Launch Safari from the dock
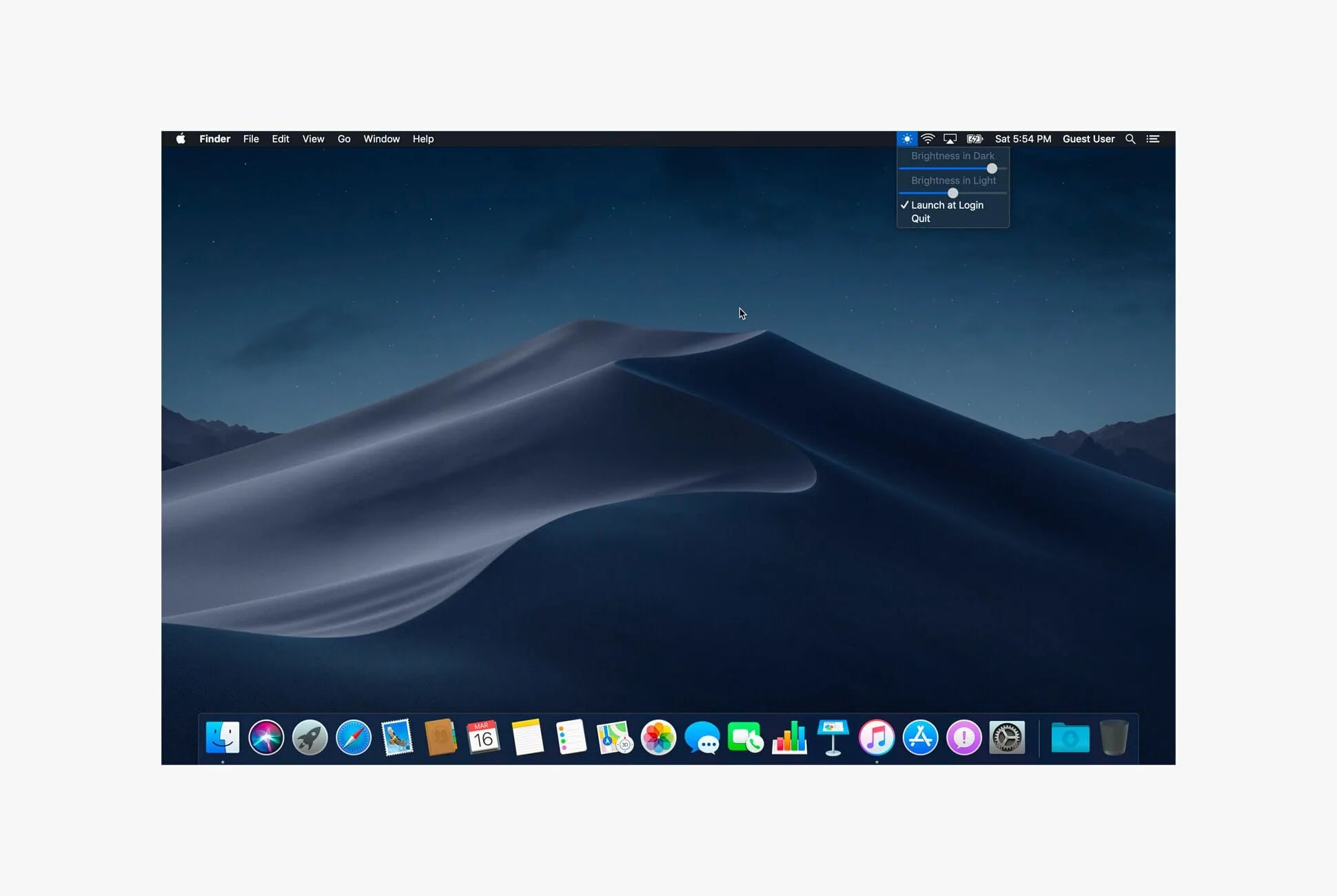This screenshot has height=896, width=1337. pyautogui.click(x=354, y=737)
